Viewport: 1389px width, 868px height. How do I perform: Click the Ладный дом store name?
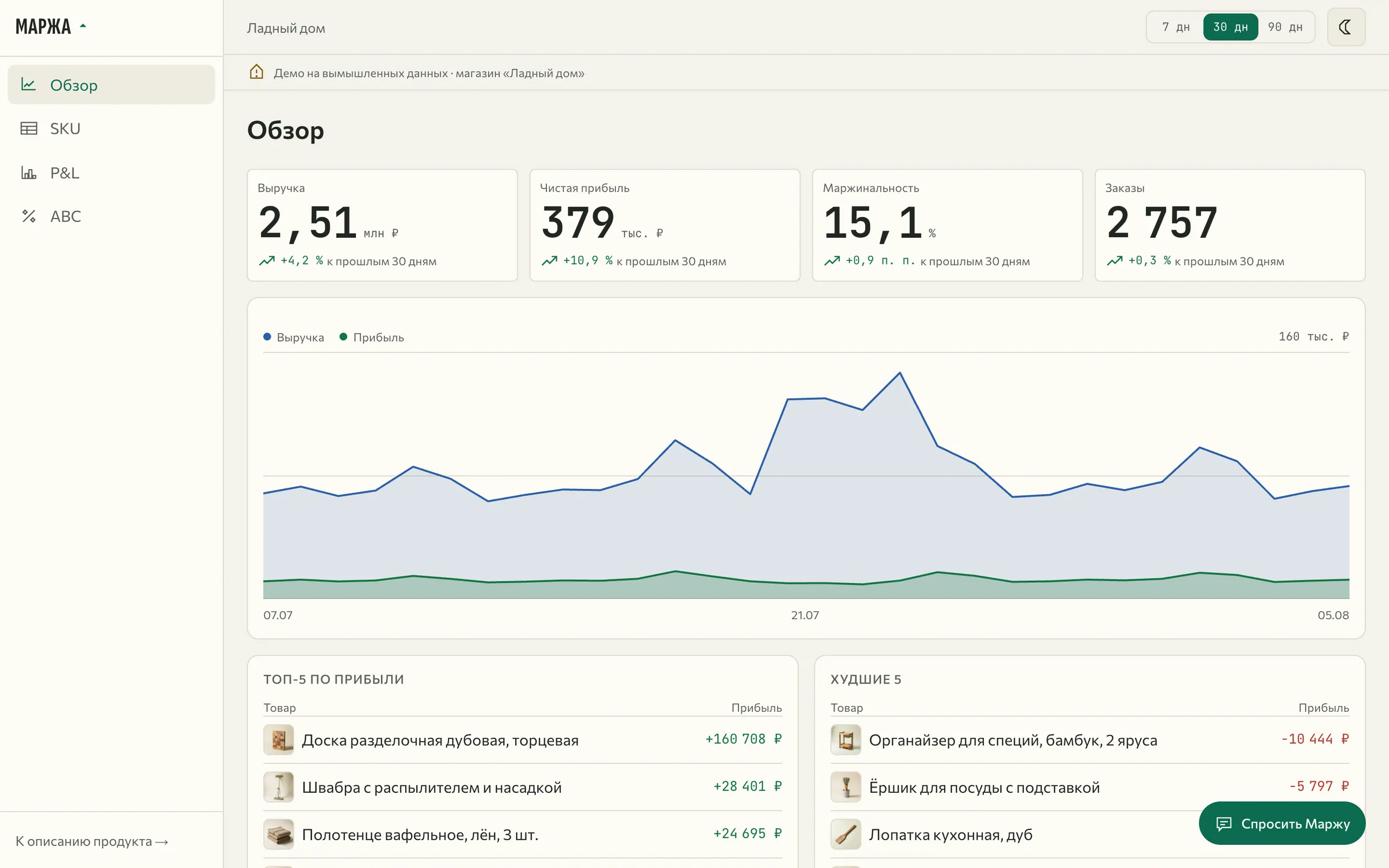[x=286, y=28]
